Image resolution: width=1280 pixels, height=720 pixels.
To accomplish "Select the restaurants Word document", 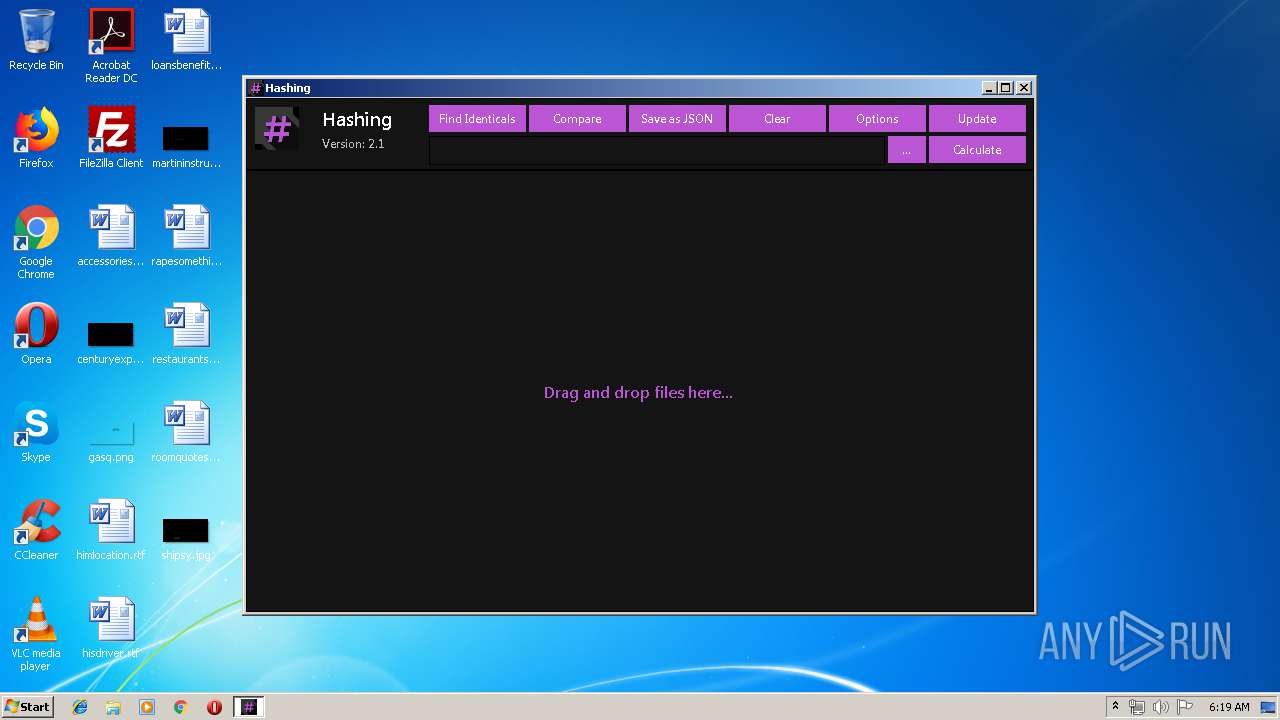I will (x=186, y=334).
